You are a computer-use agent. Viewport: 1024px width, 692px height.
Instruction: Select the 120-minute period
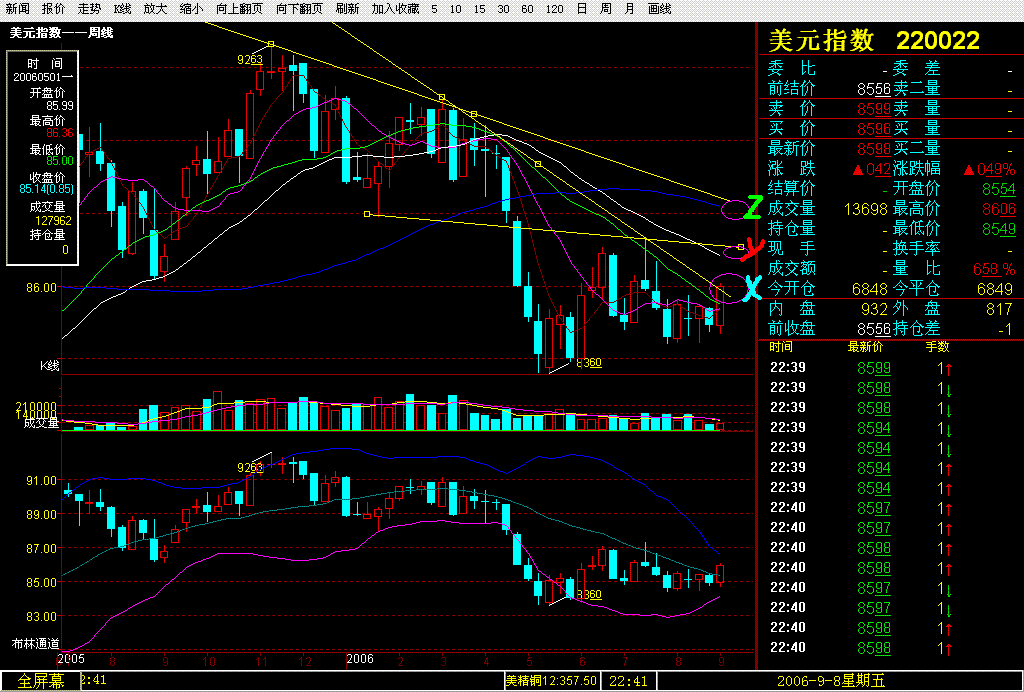click(554, 9)
